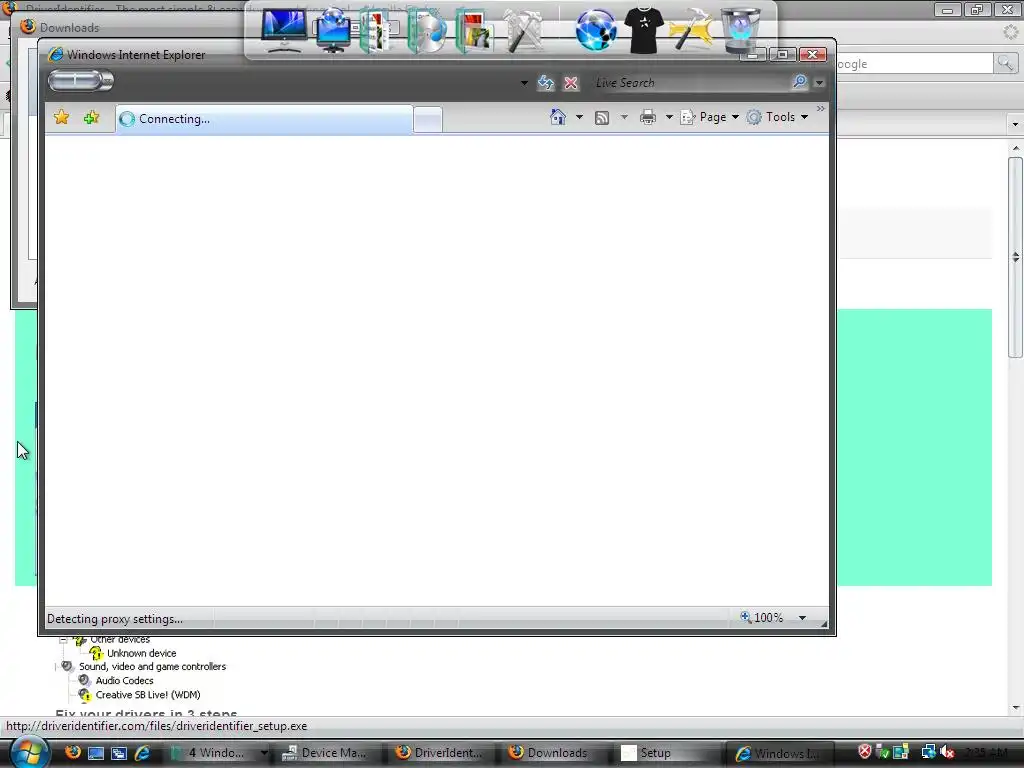Click the Show Desktop quick launch icon
The width and height of the screenshot is (1024, 768).
click(x=96, y=753)
